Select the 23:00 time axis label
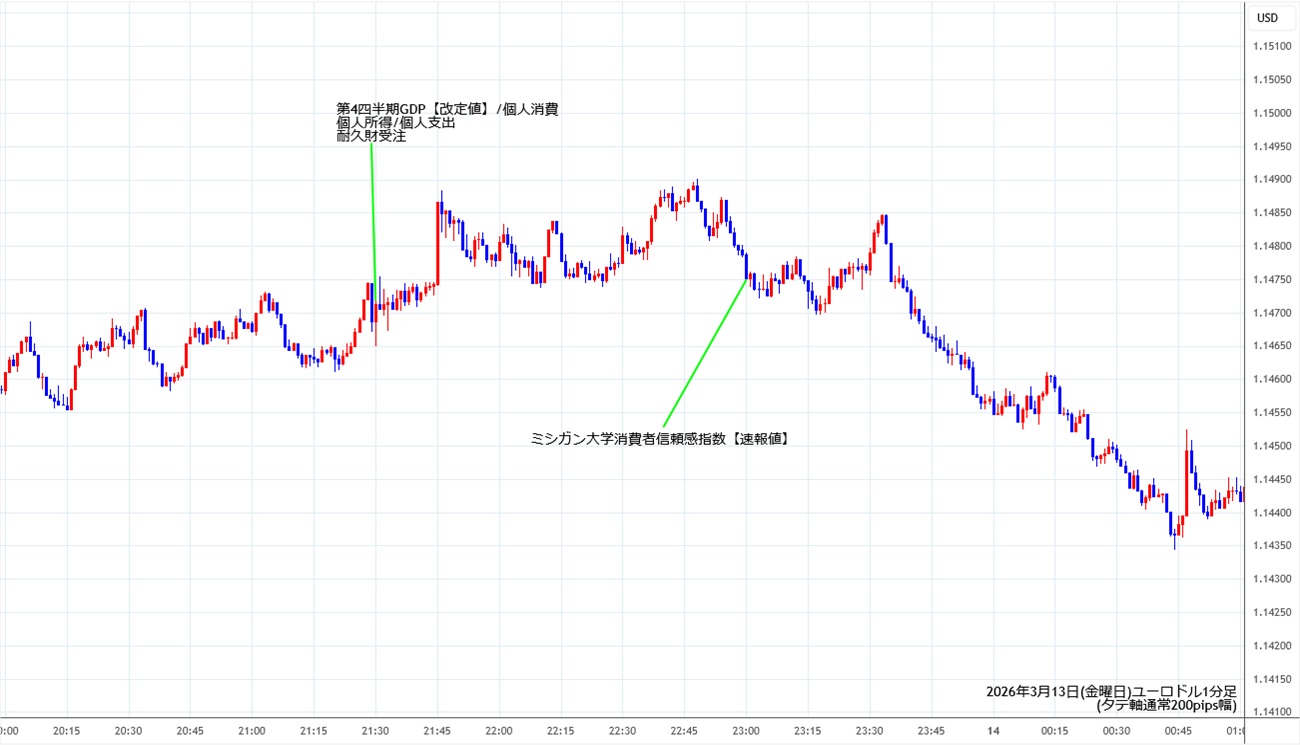Image resolution: width=1300 pixels, height=745 pixels. (x=745, y=731)
